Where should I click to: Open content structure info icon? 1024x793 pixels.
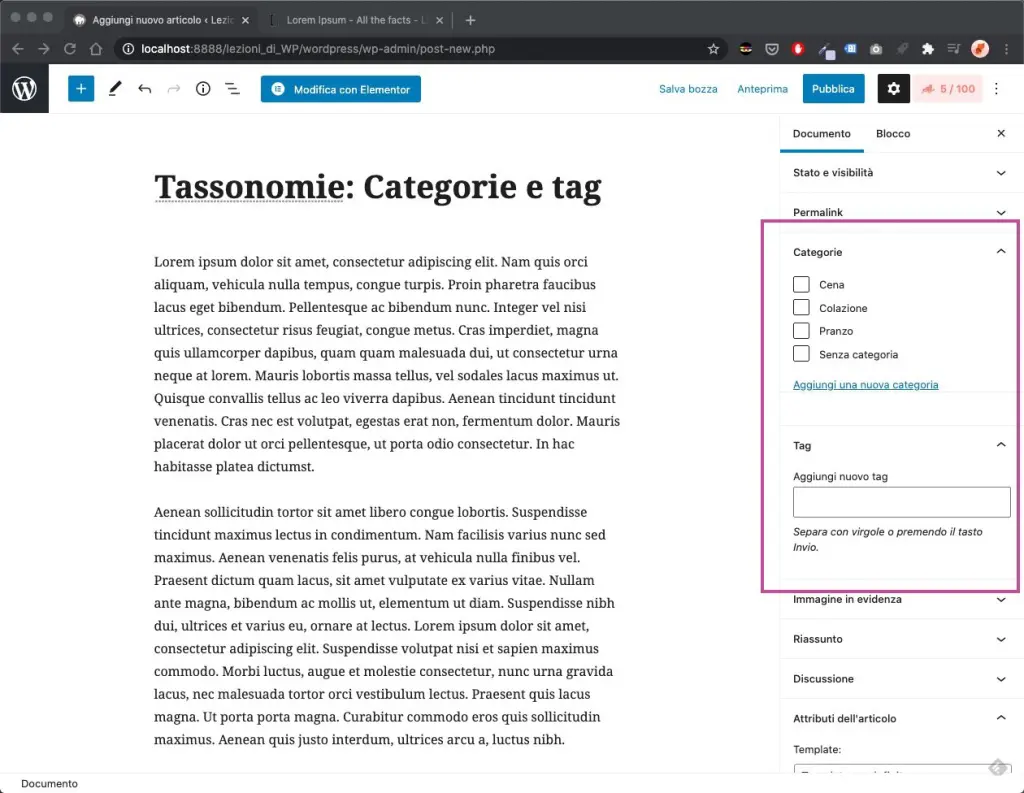[x=203, y=89]
